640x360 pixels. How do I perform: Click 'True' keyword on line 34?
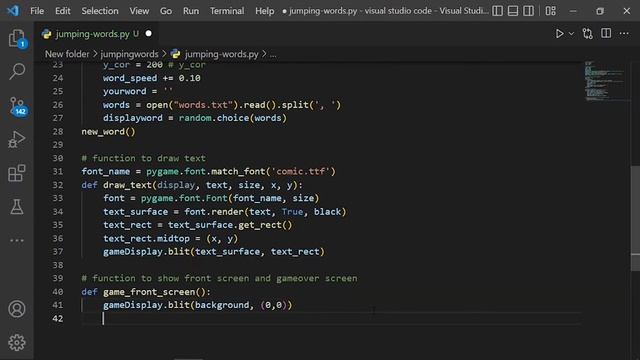(292, 211)
